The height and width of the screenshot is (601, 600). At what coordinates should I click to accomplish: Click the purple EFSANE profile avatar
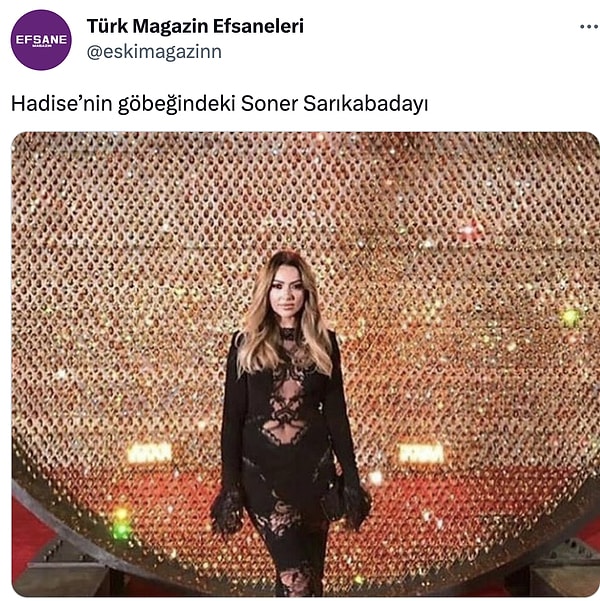[41, 40]
